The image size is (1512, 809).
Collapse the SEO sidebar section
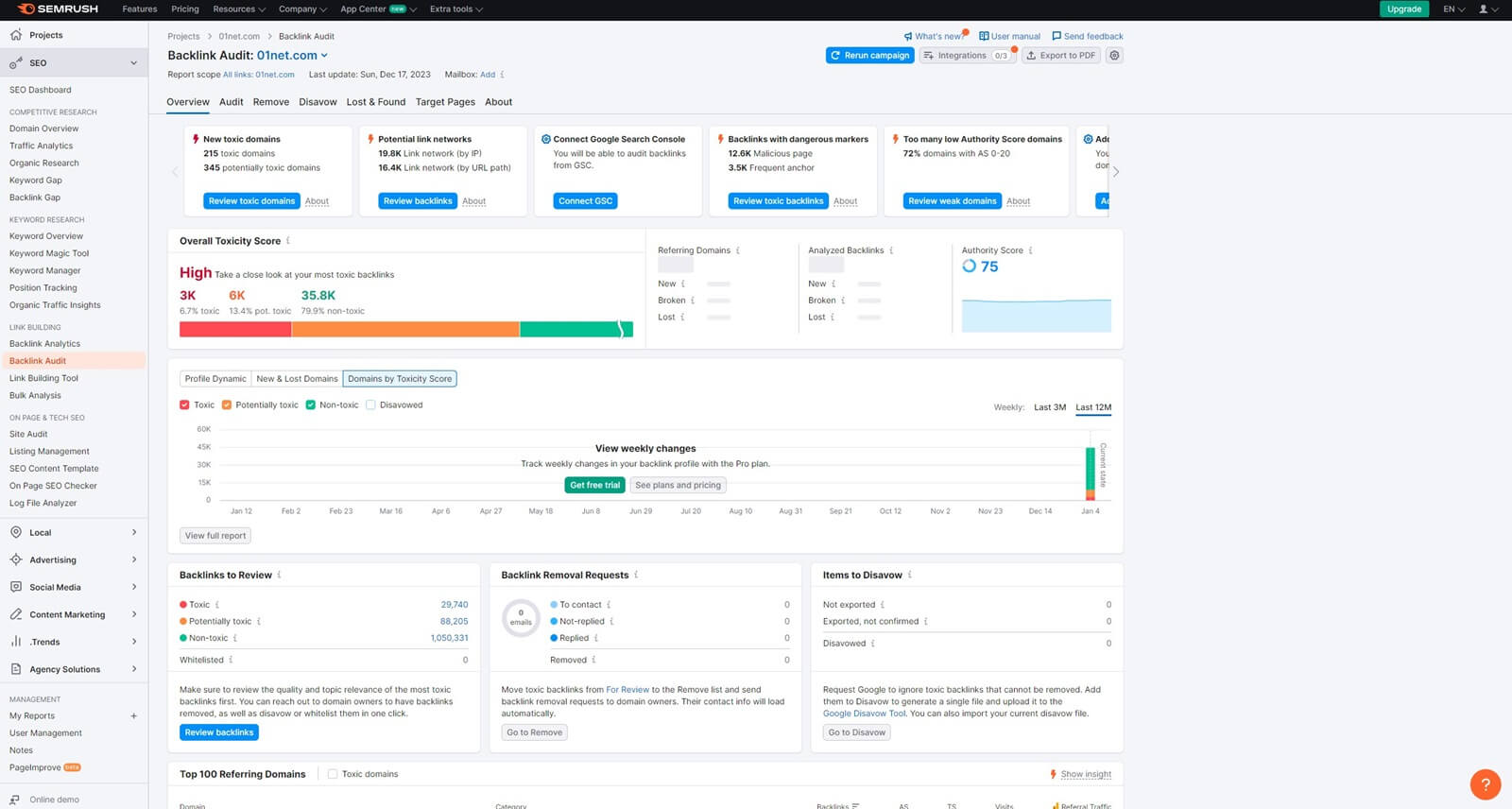click(133, 63)
